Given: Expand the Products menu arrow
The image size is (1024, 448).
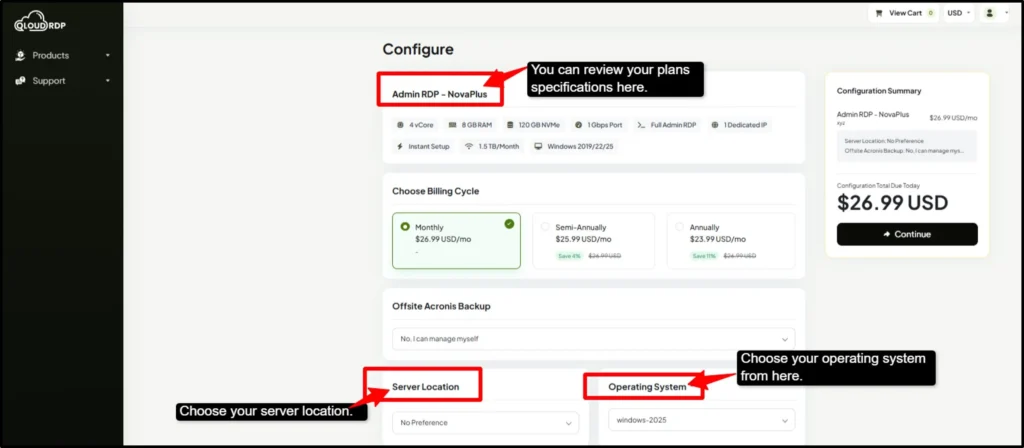Looking at the screenshot, I should click(x=108, y=56).
